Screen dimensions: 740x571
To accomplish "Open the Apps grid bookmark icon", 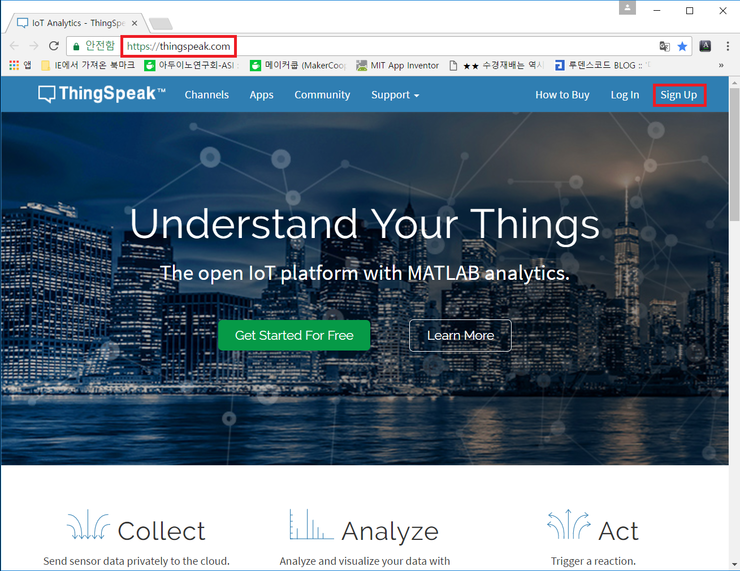I will (x=20, y=65).
